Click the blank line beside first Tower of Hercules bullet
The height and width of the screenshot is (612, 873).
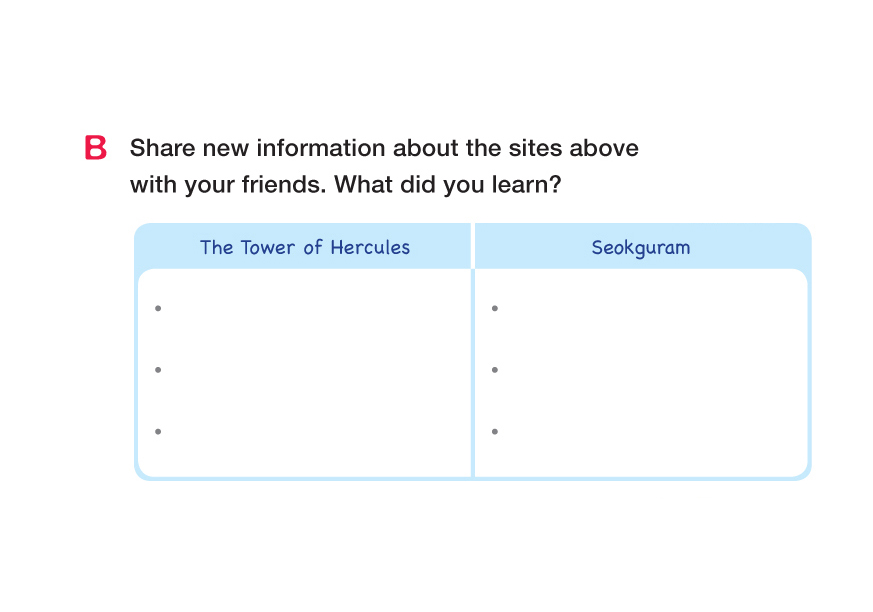[310, 308]
